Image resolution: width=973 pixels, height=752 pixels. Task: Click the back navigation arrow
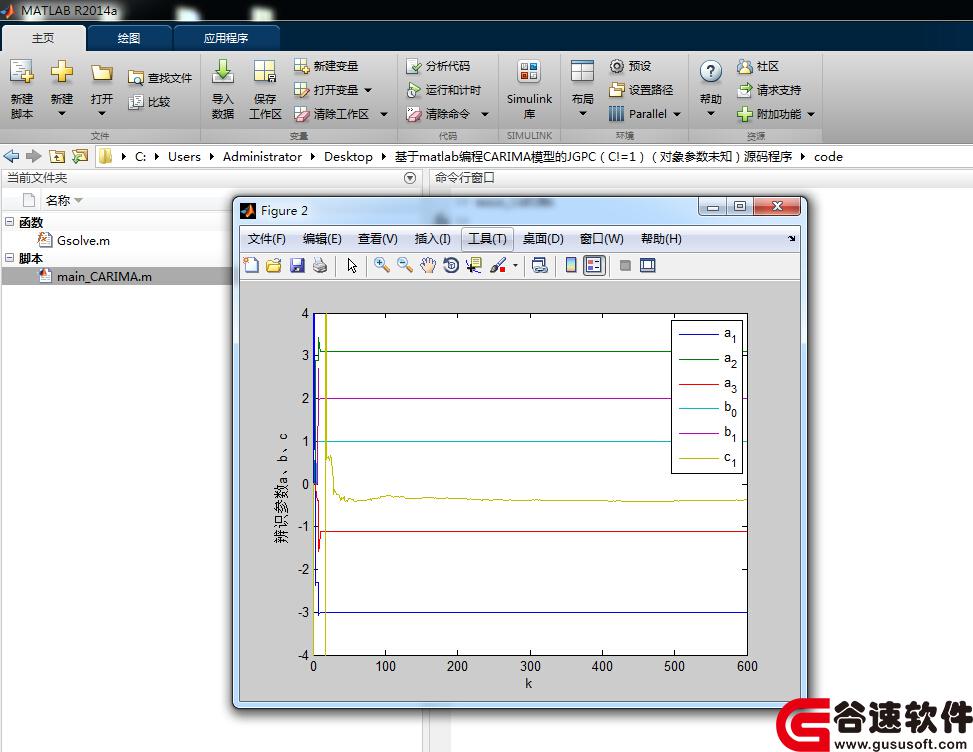tap(11, 156)
